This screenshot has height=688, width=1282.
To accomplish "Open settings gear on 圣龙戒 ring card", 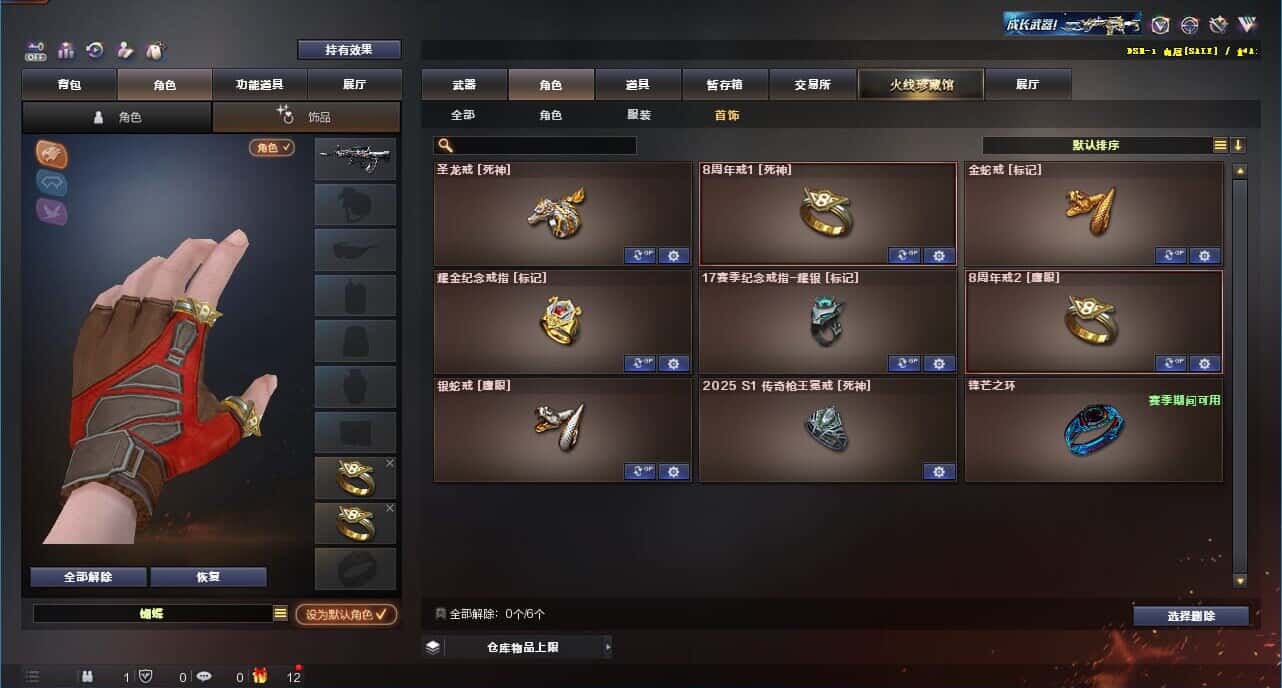I will click(673, 255).
